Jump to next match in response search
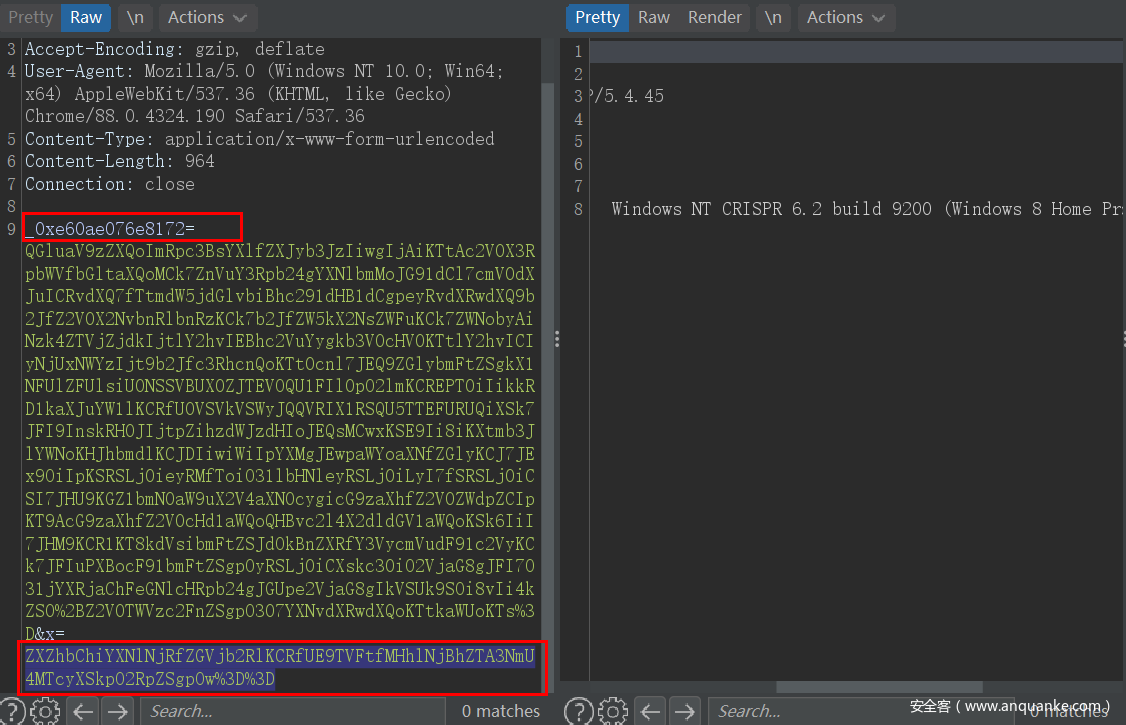The image size is (1126, 725). [685, 711]
